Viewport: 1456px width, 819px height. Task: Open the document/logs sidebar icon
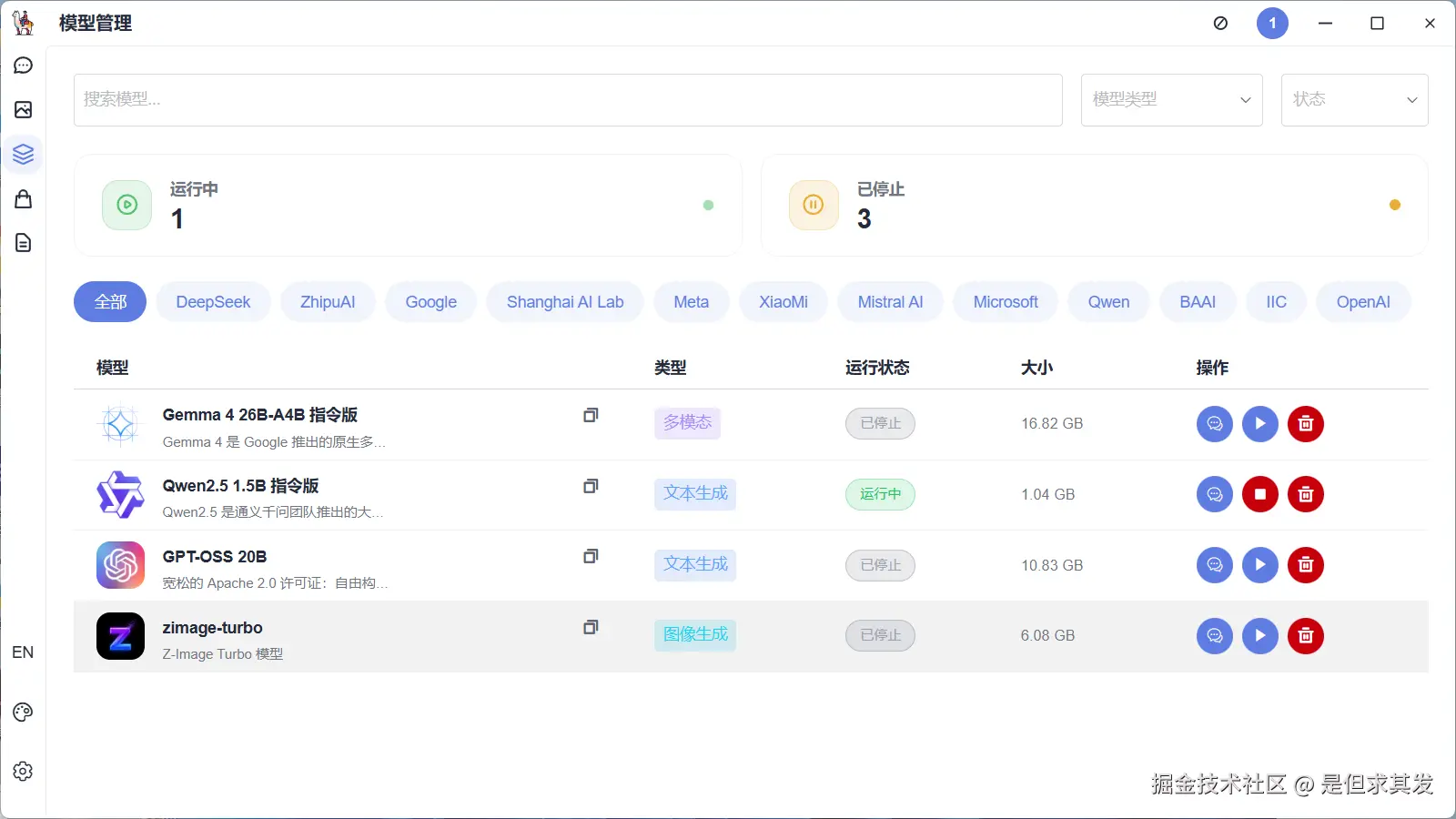pyautogui.click(x=24, y=243)
